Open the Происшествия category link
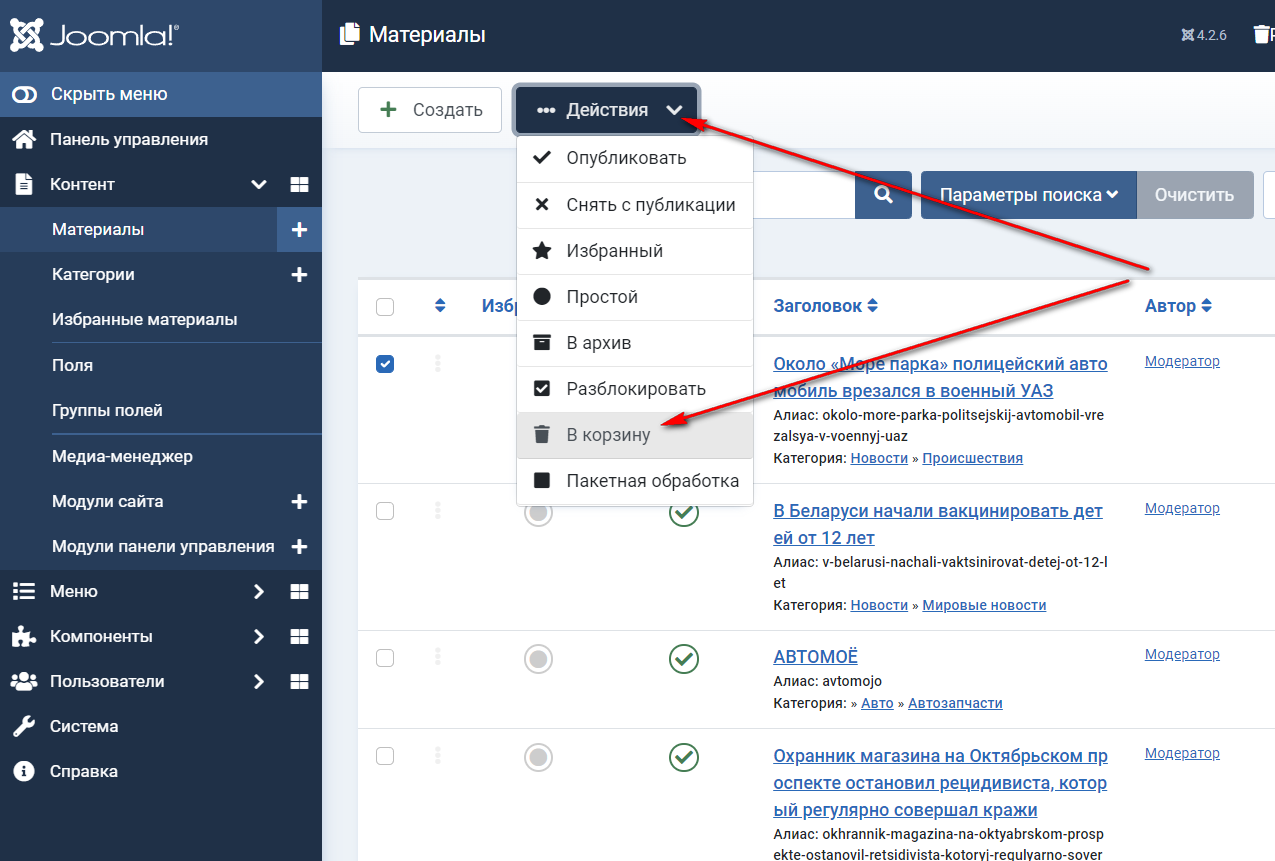 coord(972,458)
